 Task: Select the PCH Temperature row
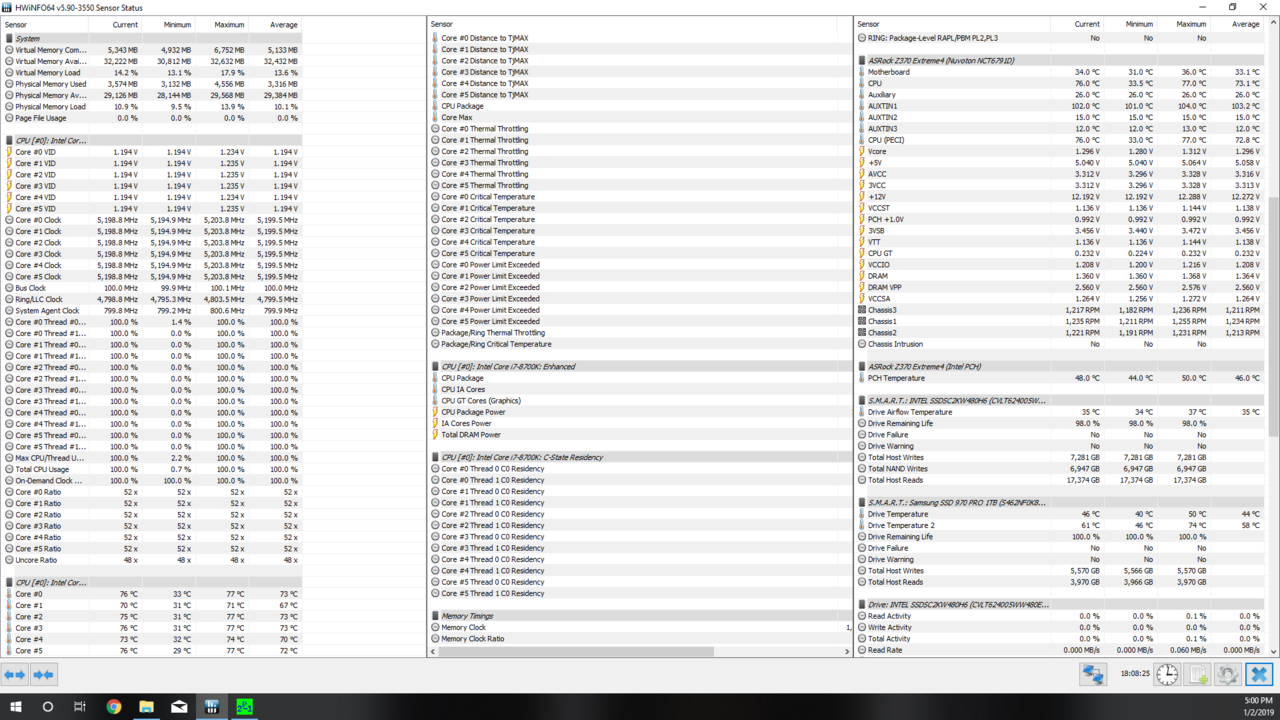(x=1061, y=378)
